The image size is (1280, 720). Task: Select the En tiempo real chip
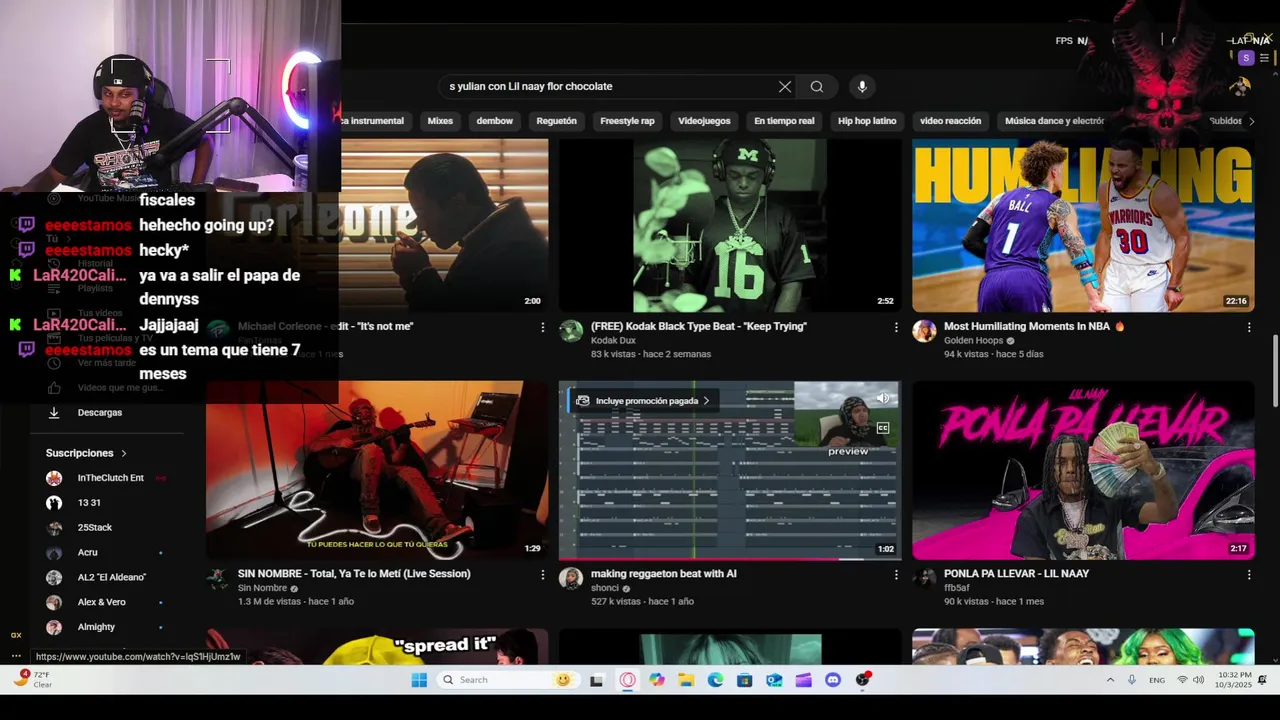point(784,121)
